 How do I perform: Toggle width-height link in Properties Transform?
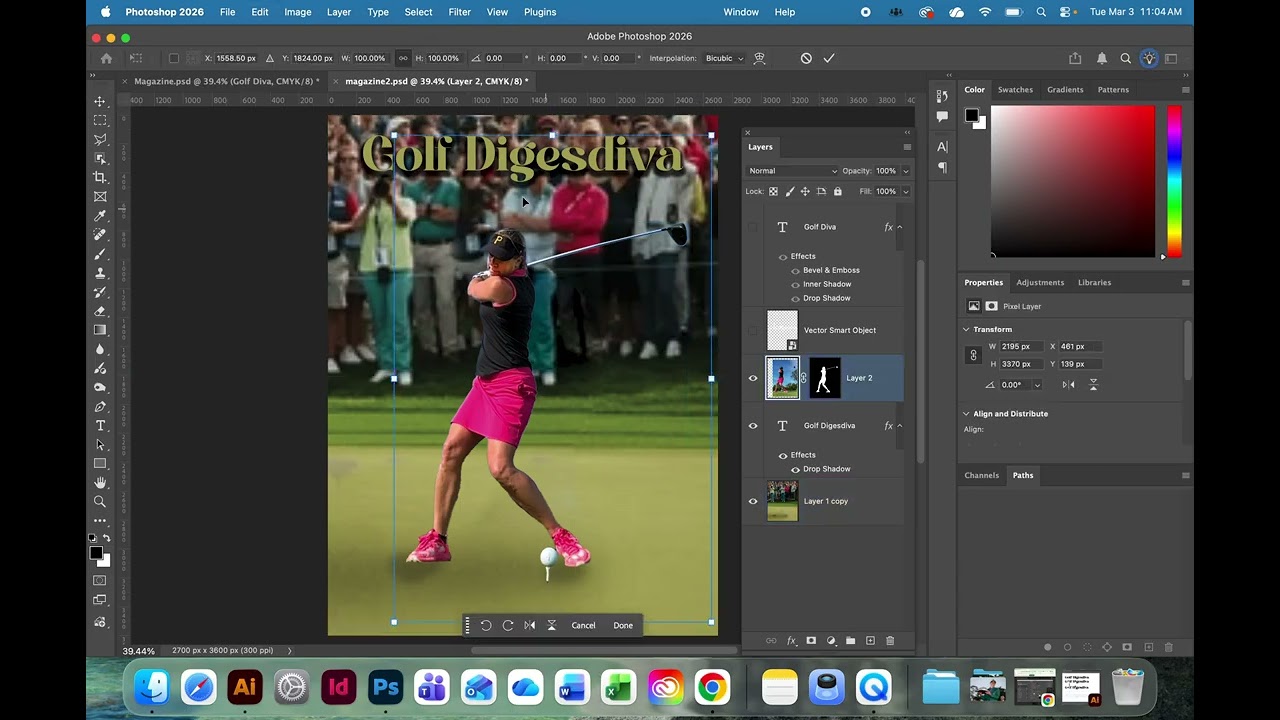[973, 355]
